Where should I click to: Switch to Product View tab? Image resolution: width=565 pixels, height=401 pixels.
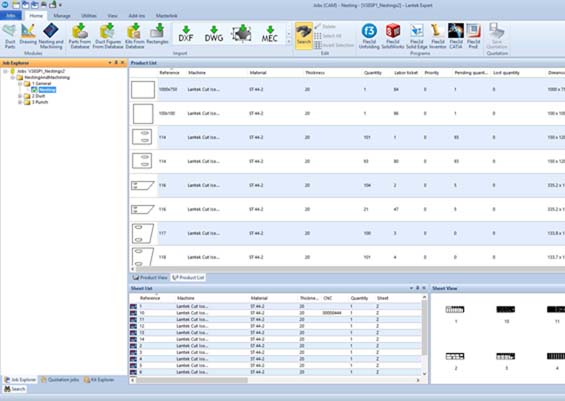tap(150, 277)
